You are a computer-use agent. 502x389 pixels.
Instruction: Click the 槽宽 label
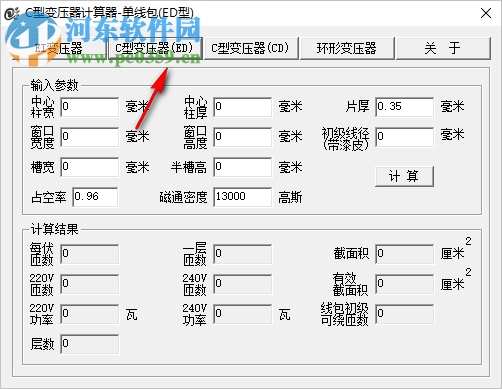point(42,167)
